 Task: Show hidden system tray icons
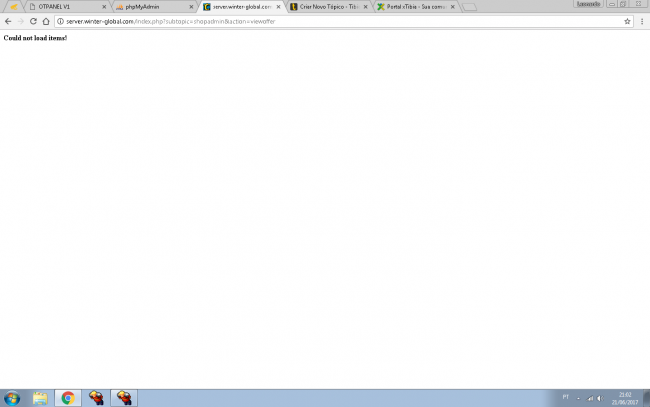tap(578, 398)
